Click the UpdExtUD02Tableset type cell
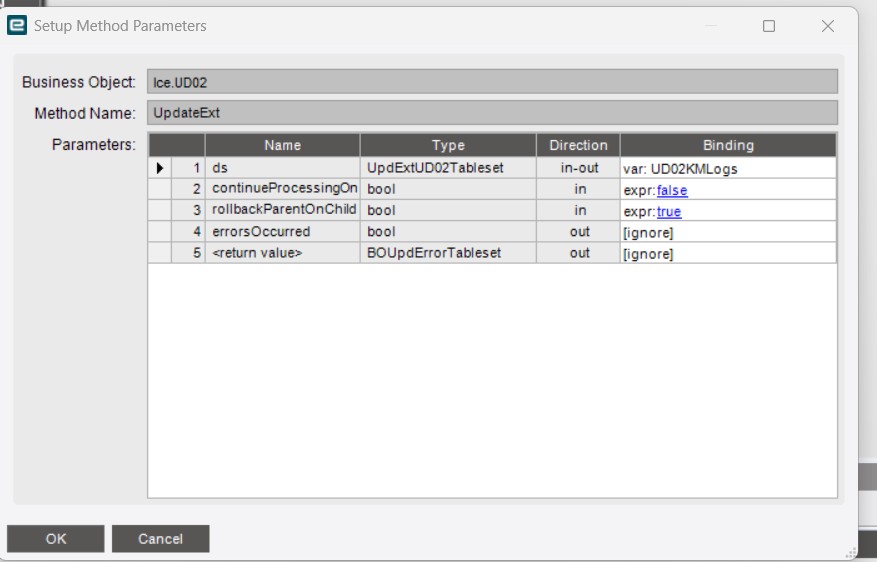This screenshot has height=562, width=877. [448, 168]
